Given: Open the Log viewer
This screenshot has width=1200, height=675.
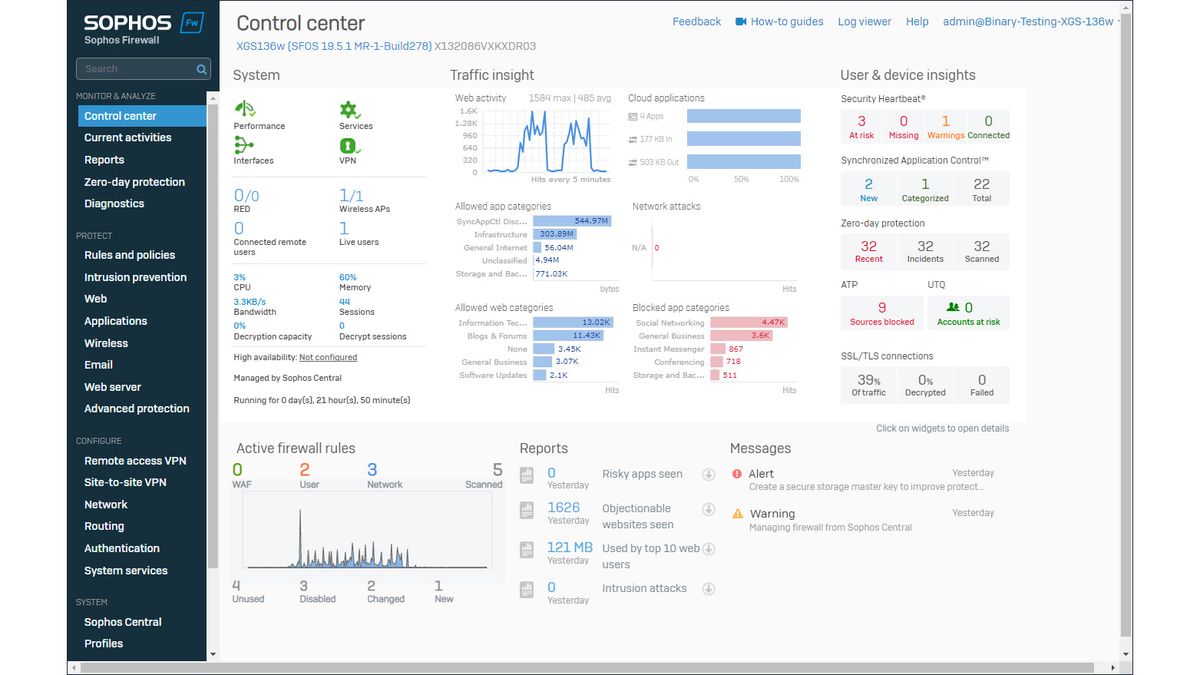Looking at the screenshot, I should click(864, 21).
